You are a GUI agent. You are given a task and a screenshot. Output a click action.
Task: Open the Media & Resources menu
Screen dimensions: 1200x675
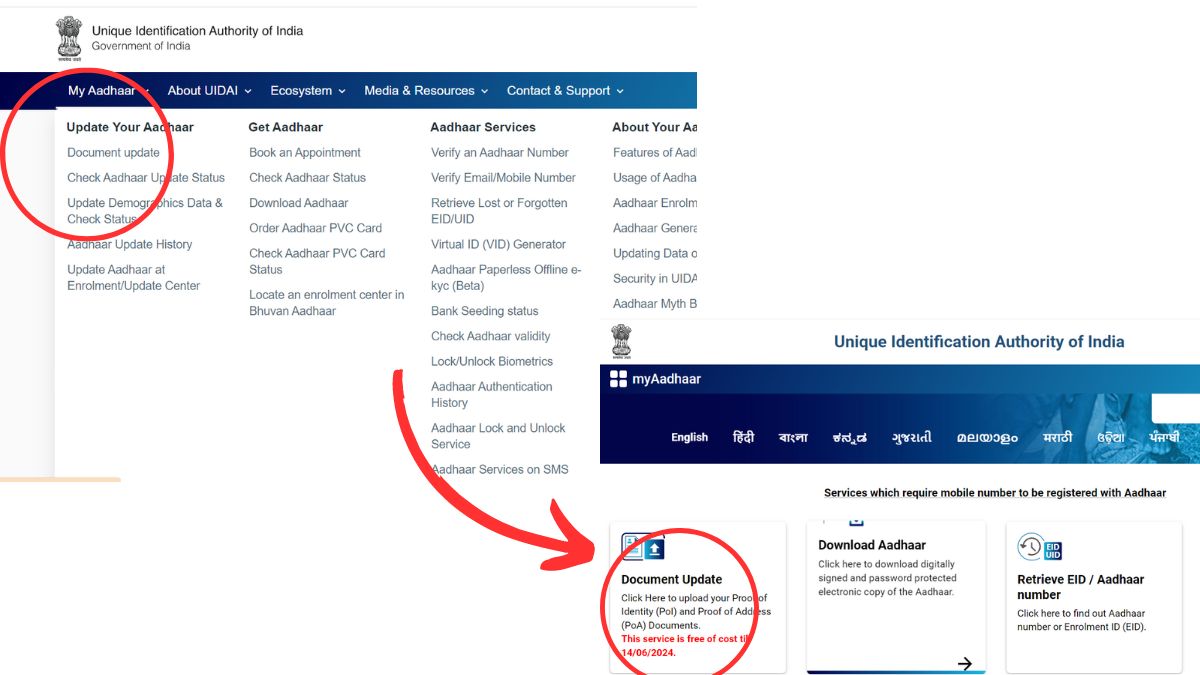click(426, 91)
